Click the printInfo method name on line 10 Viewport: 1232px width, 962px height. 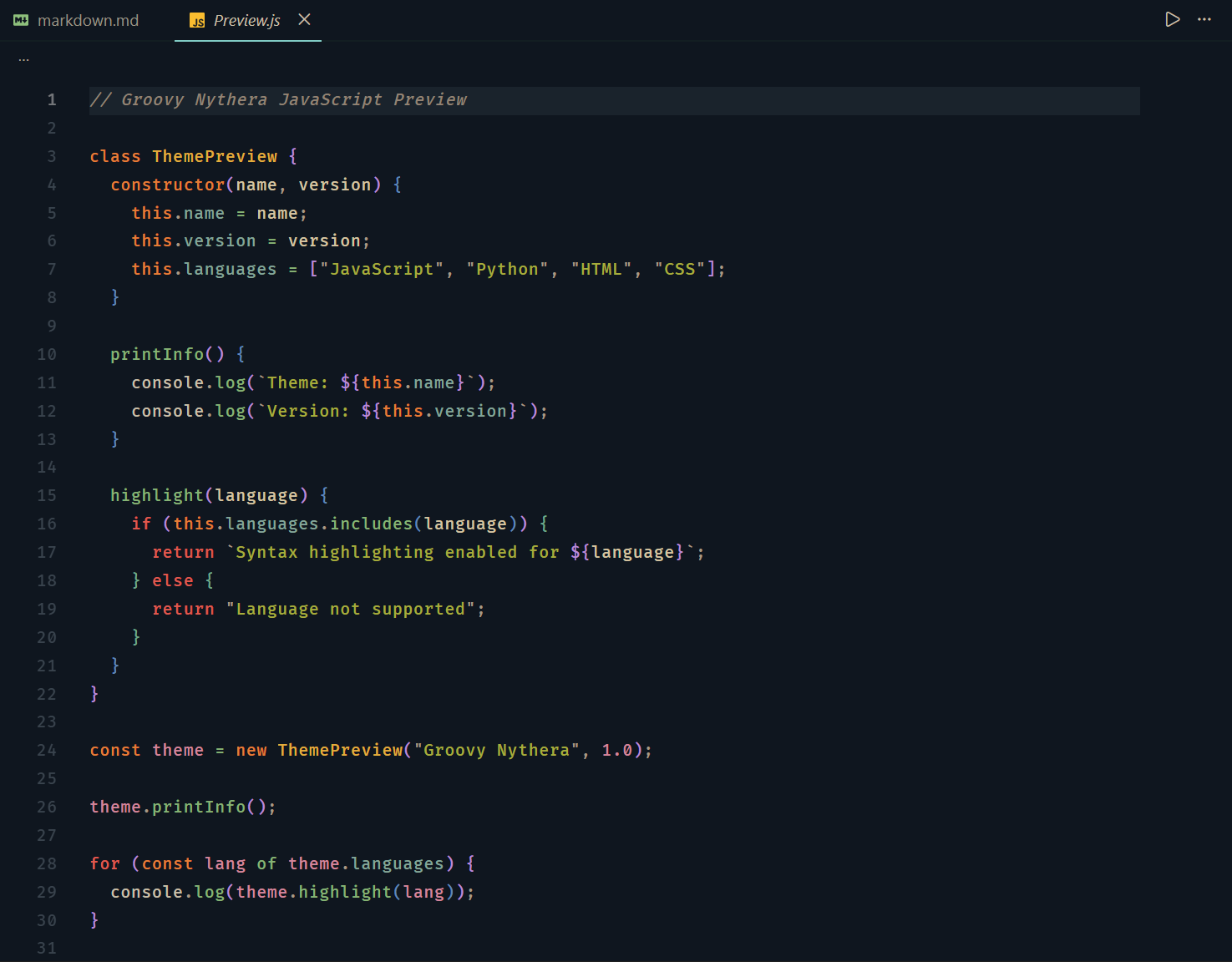point(156,353)
